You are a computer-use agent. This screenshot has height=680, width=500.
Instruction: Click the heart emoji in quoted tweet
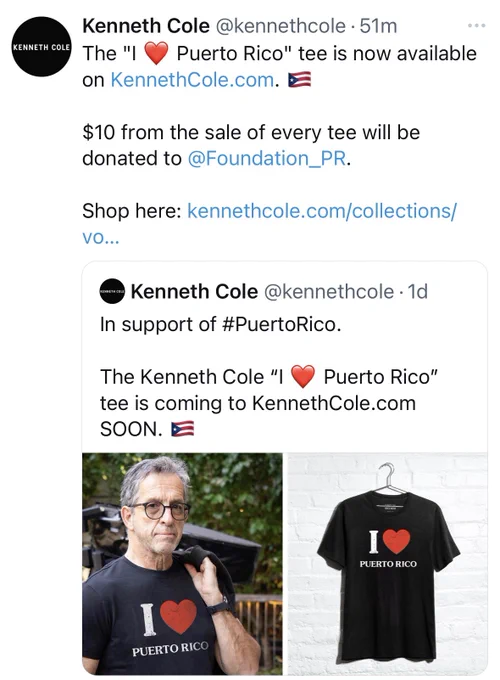point(303,376)
